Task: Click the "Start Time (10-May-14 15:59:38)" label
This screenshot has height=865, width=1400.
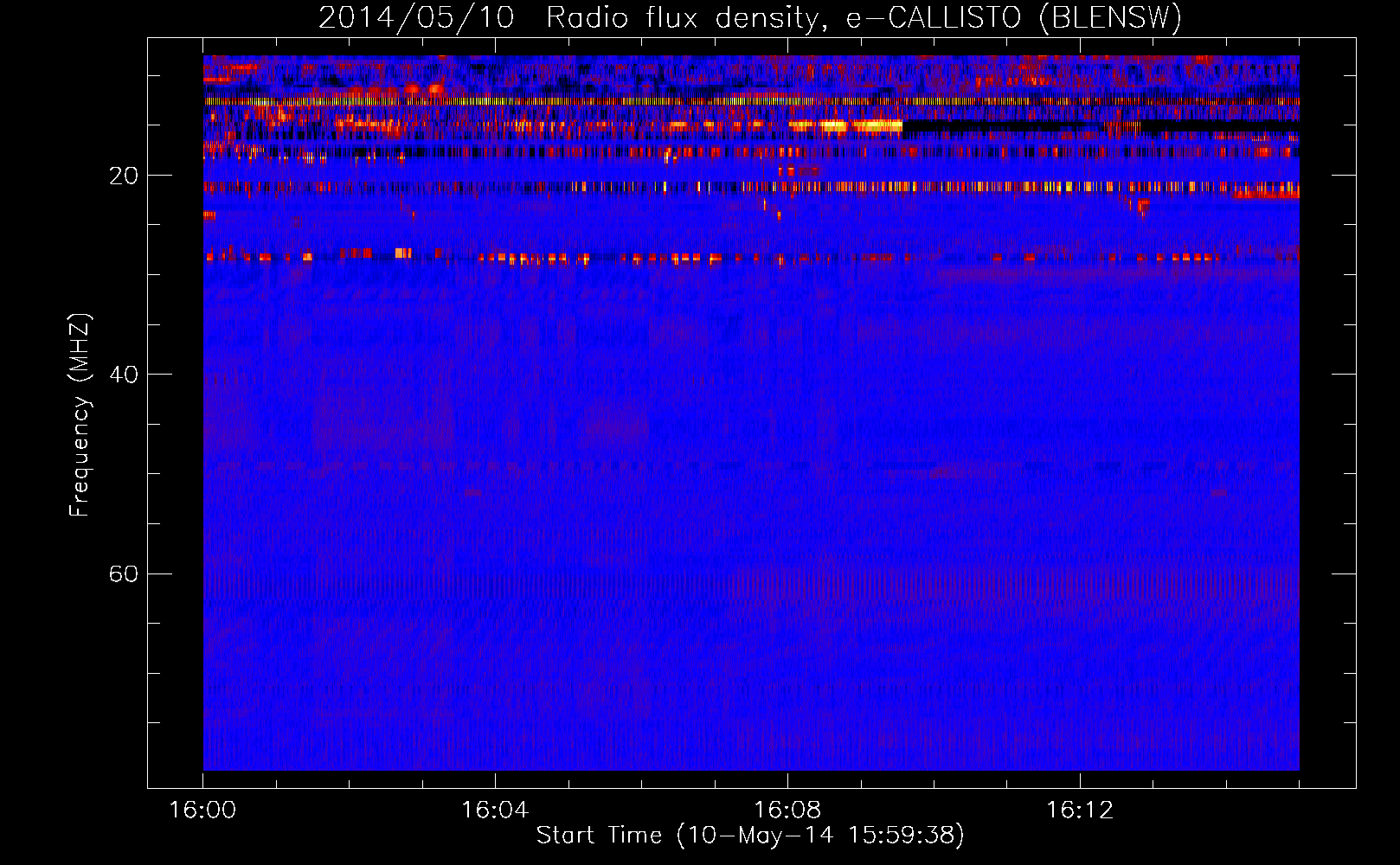Action: 750,836
